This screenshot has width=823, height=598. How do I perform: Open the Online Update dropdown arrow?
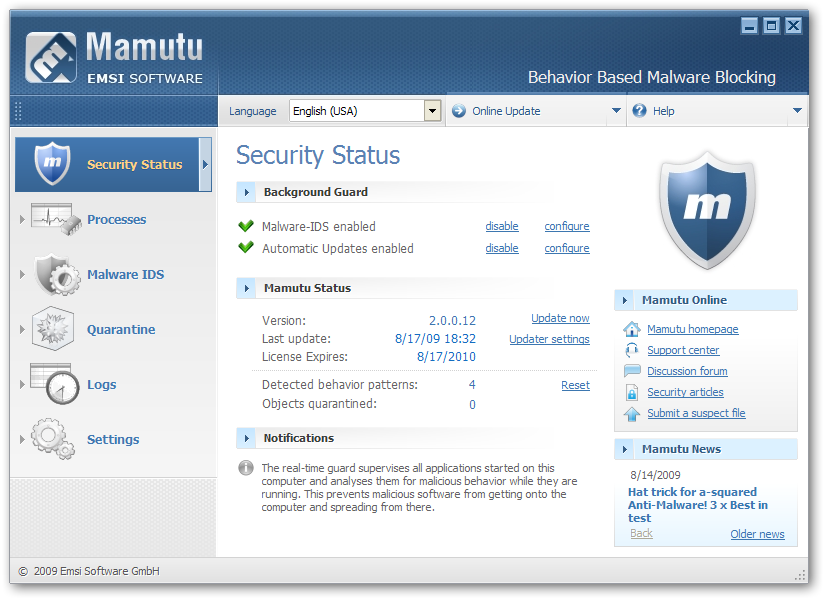click(616, 111)
